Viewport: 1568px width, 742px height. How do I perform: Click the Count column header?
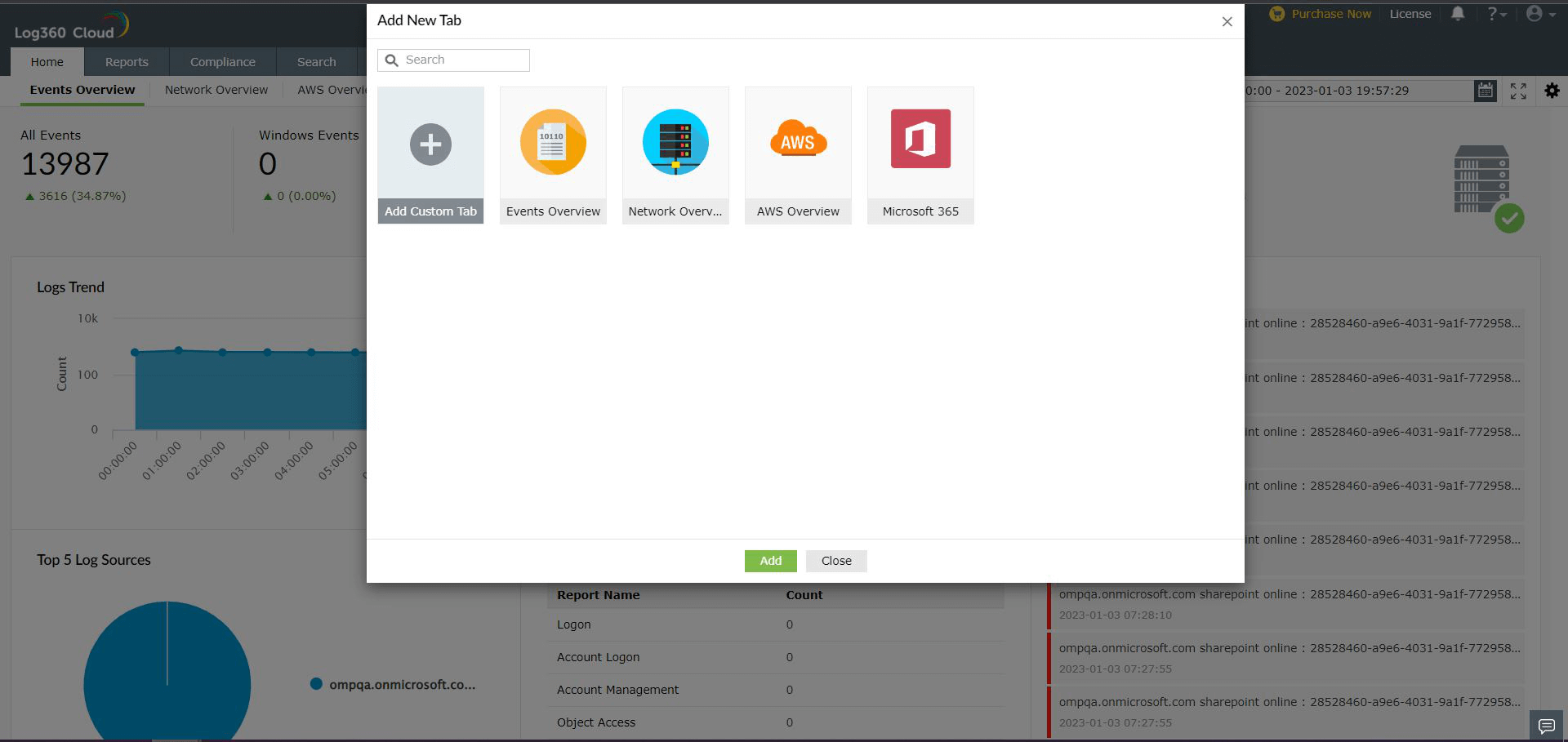[804, 595]
